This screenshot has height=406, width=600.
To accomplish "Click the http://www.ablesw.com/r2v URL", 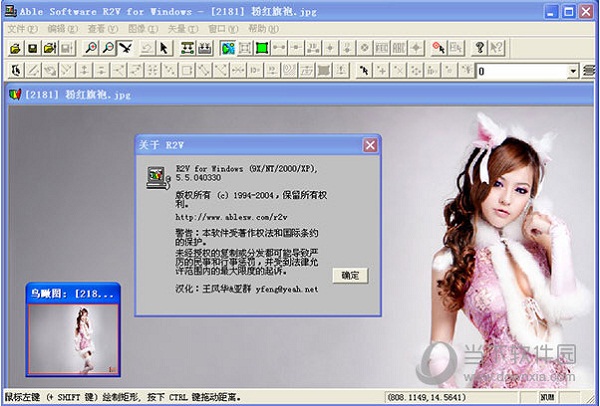I will tap(232, 217).
